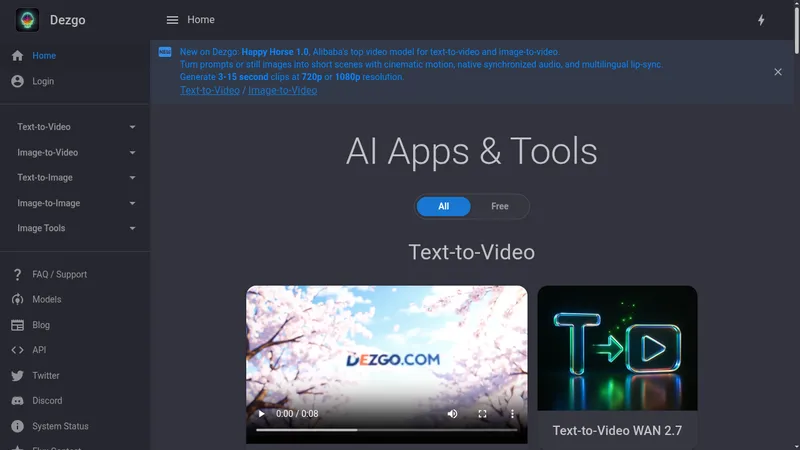Seek using the video progress bar
800x450 pixels.
pos(387,430)
